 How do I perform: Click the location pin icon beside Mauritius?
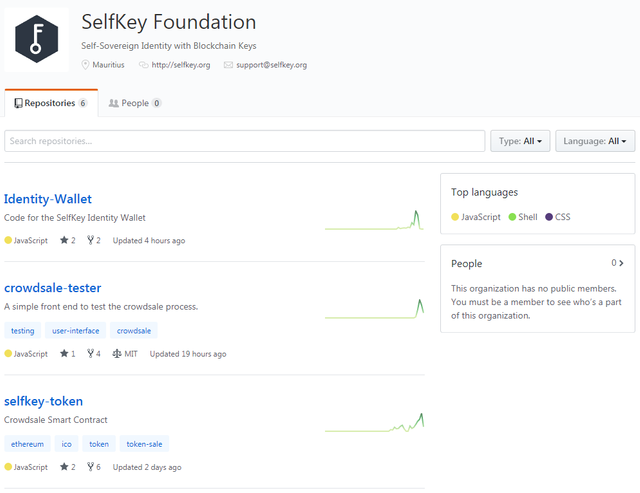tap(85, 65)
